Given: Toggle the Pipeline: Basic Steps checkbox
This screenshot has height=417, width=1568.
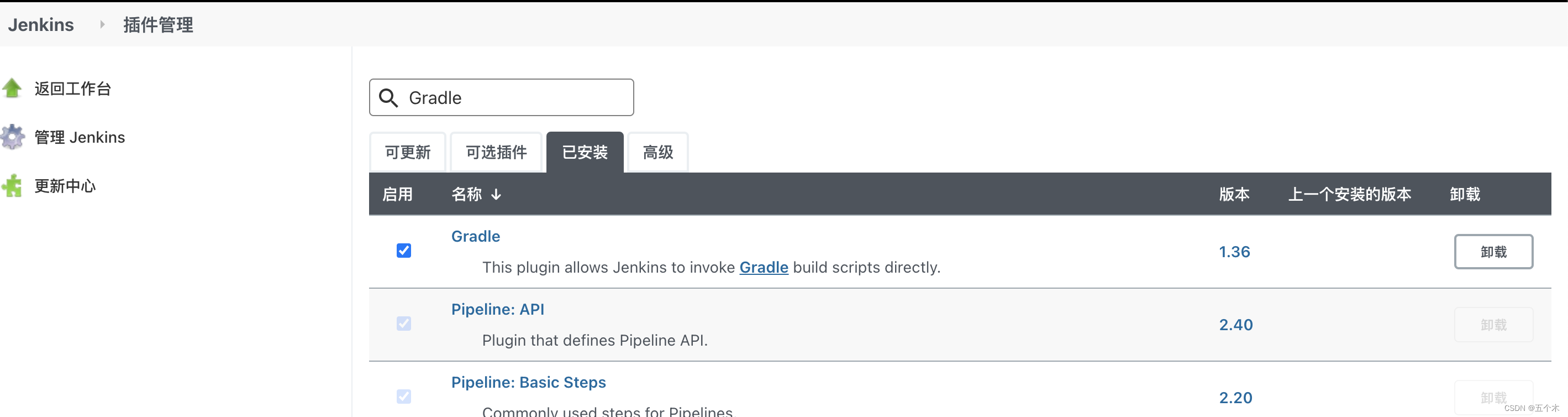Looking at the screenshot, I should (x=403, y=397).
